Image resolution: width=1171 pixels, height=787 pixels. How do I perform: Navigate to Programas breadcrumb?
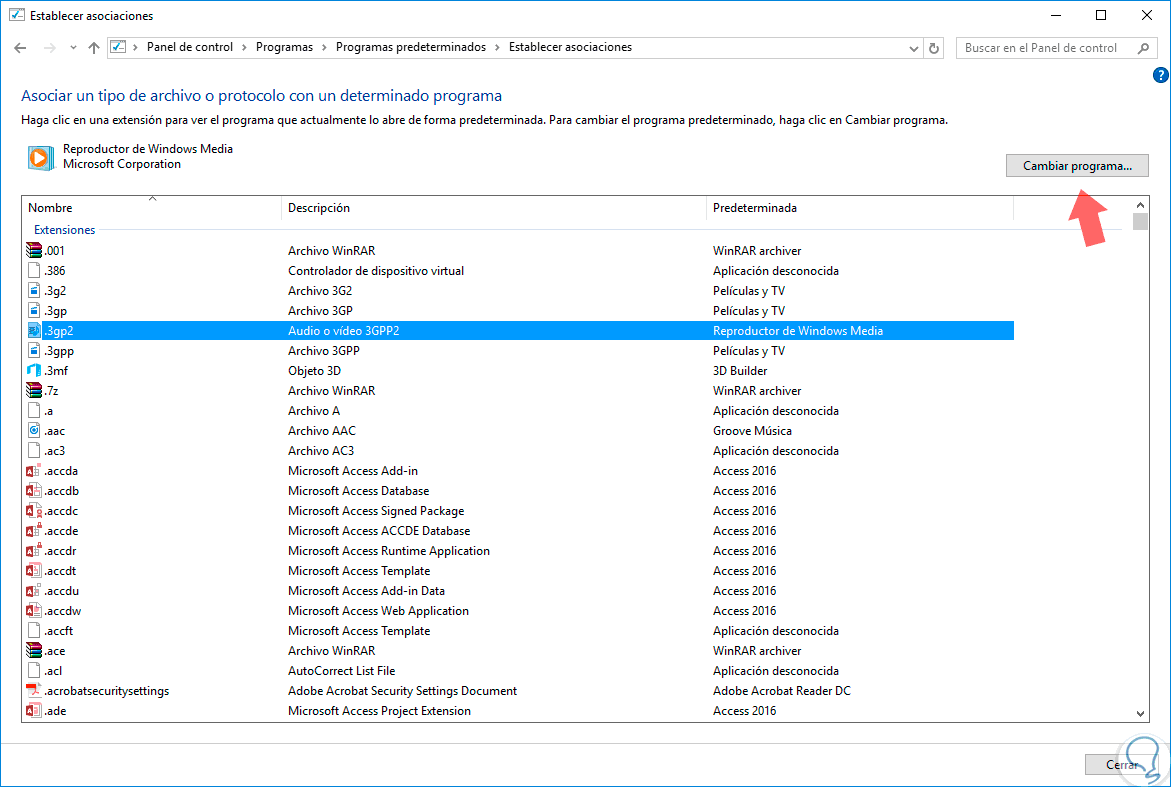[285, 47]
